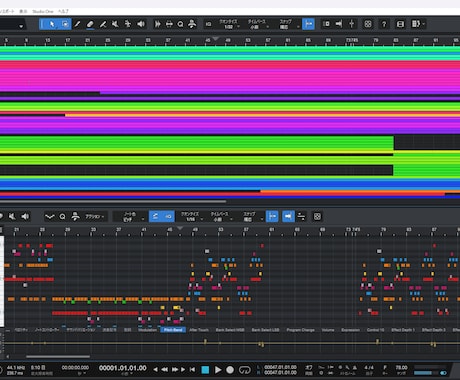Select the Arrow tool in main toolbar

point(52,24)
